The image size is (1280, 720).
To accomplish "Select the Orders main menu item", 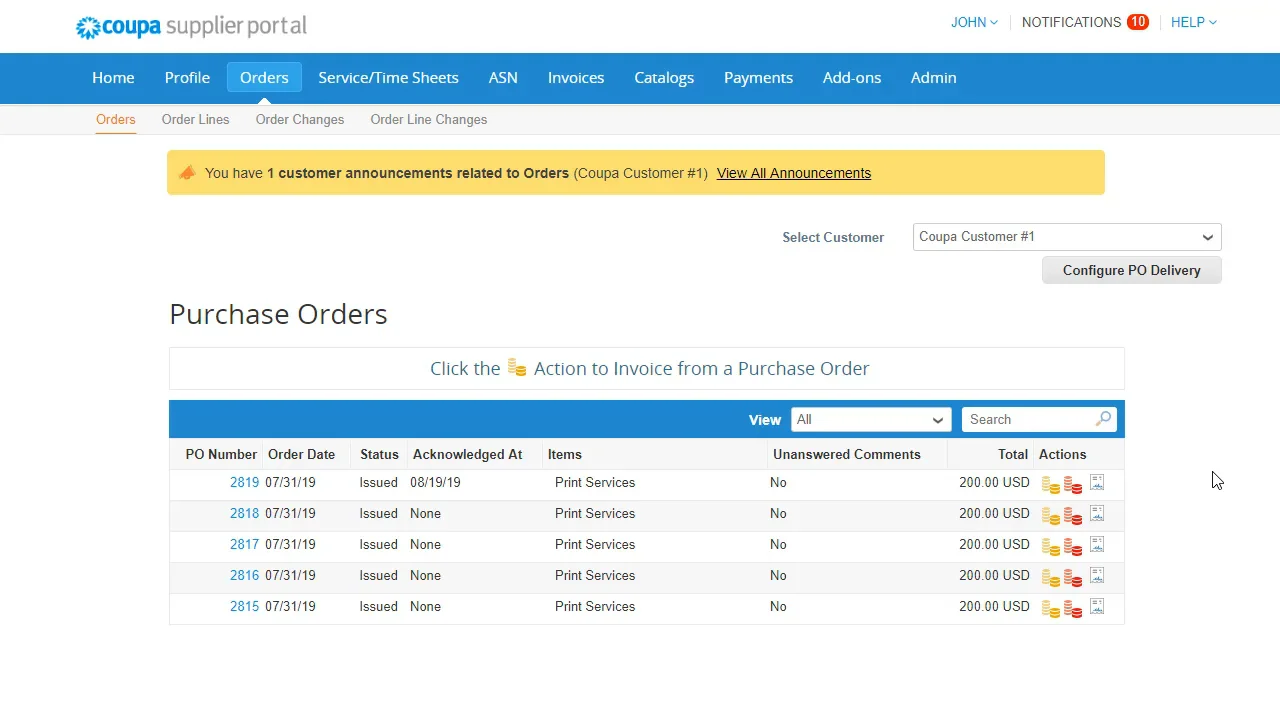I will coord(264,78).
